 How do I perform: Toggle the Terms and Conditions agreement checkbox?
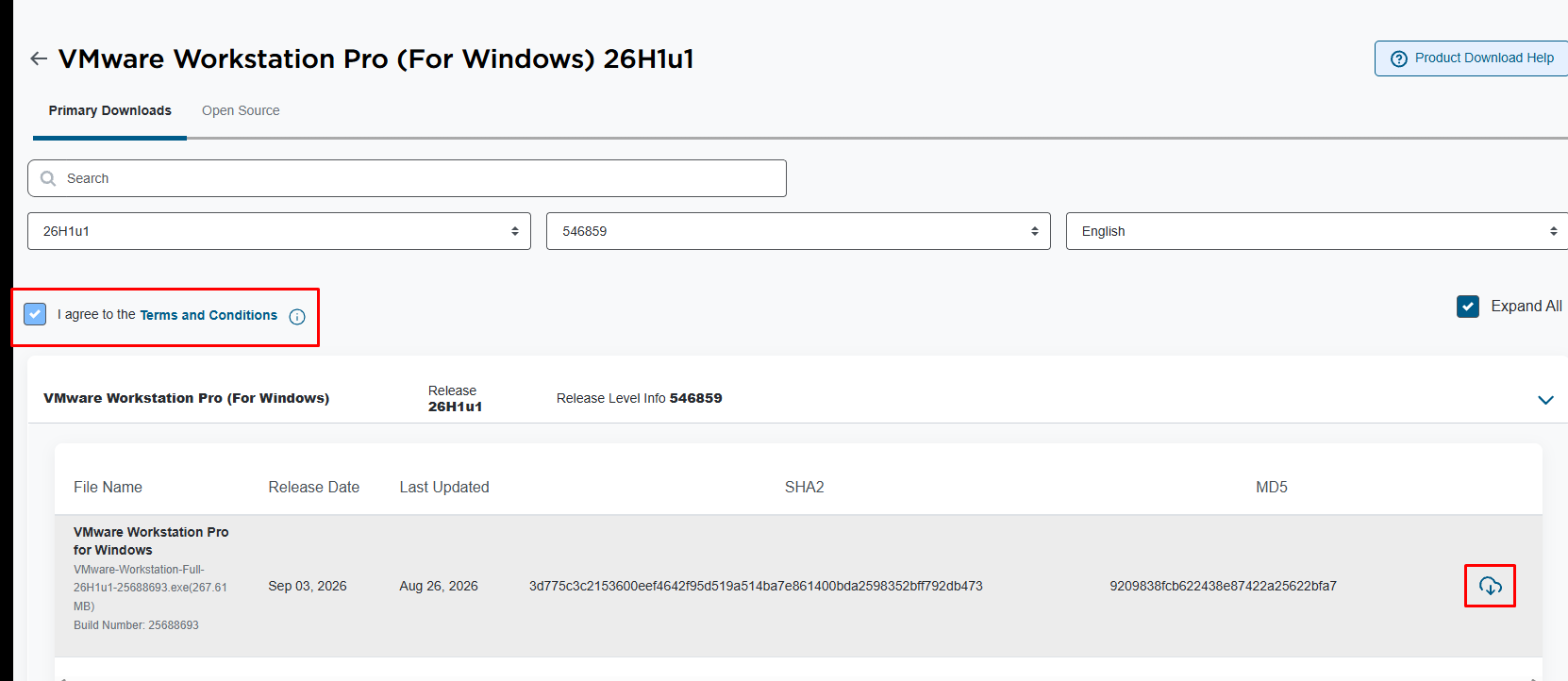(x=35, y=314)
